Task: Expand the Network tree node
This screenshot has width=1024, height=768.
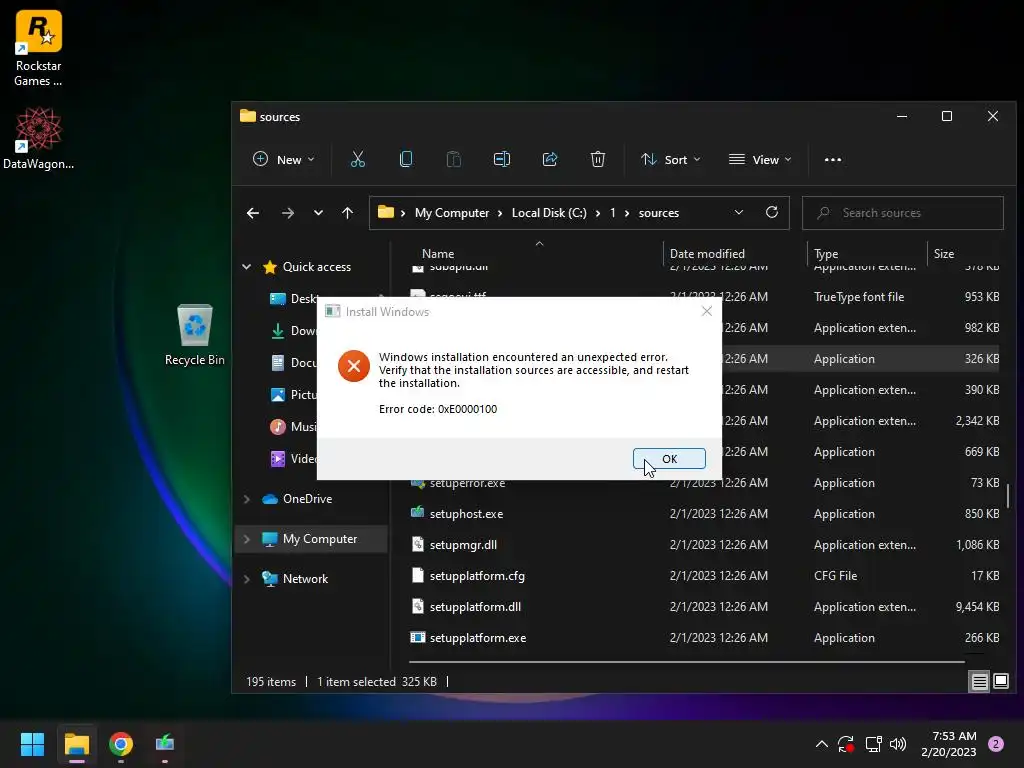Action: [x=247, y=579]
